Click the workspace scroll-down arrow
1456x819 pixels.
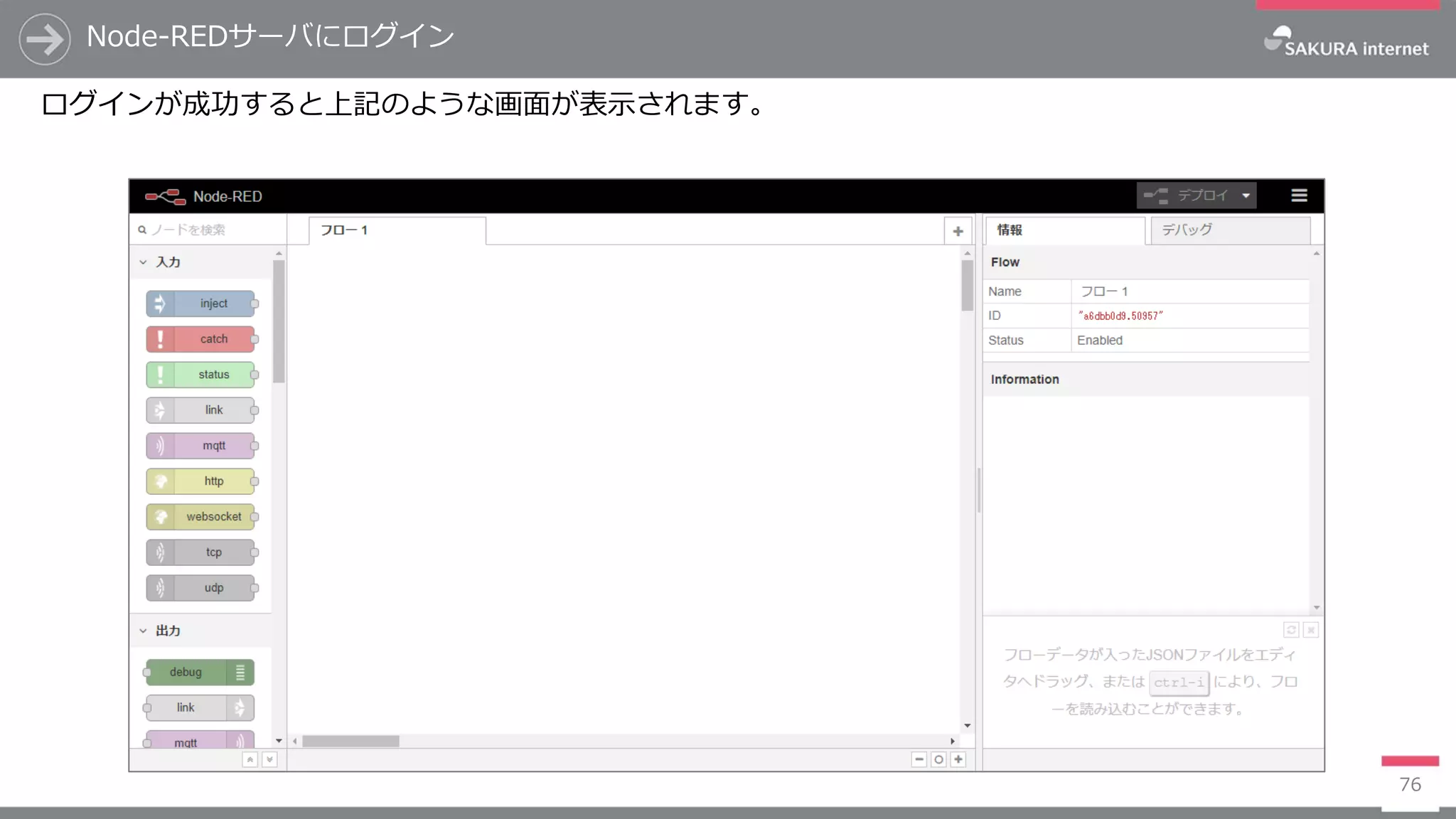pos(968,725)
